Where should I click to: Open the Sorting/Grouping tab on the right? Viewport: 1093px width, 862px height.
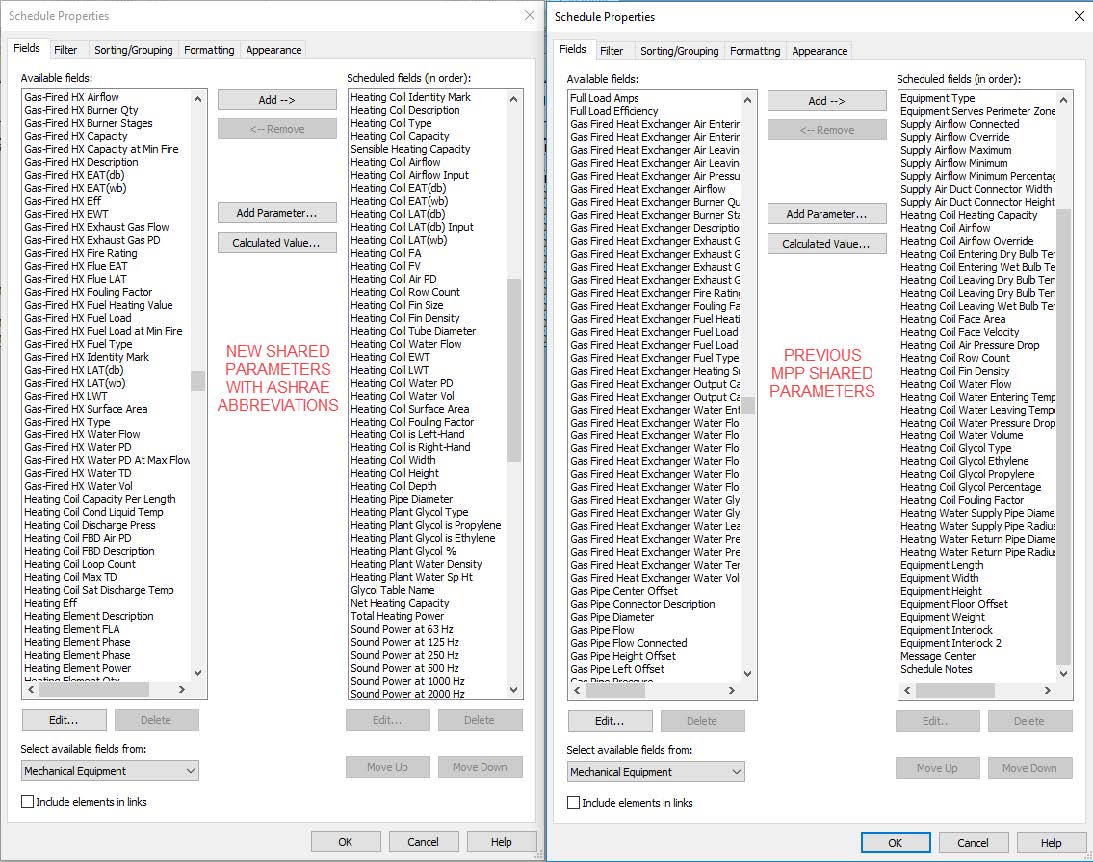point(680,49)
